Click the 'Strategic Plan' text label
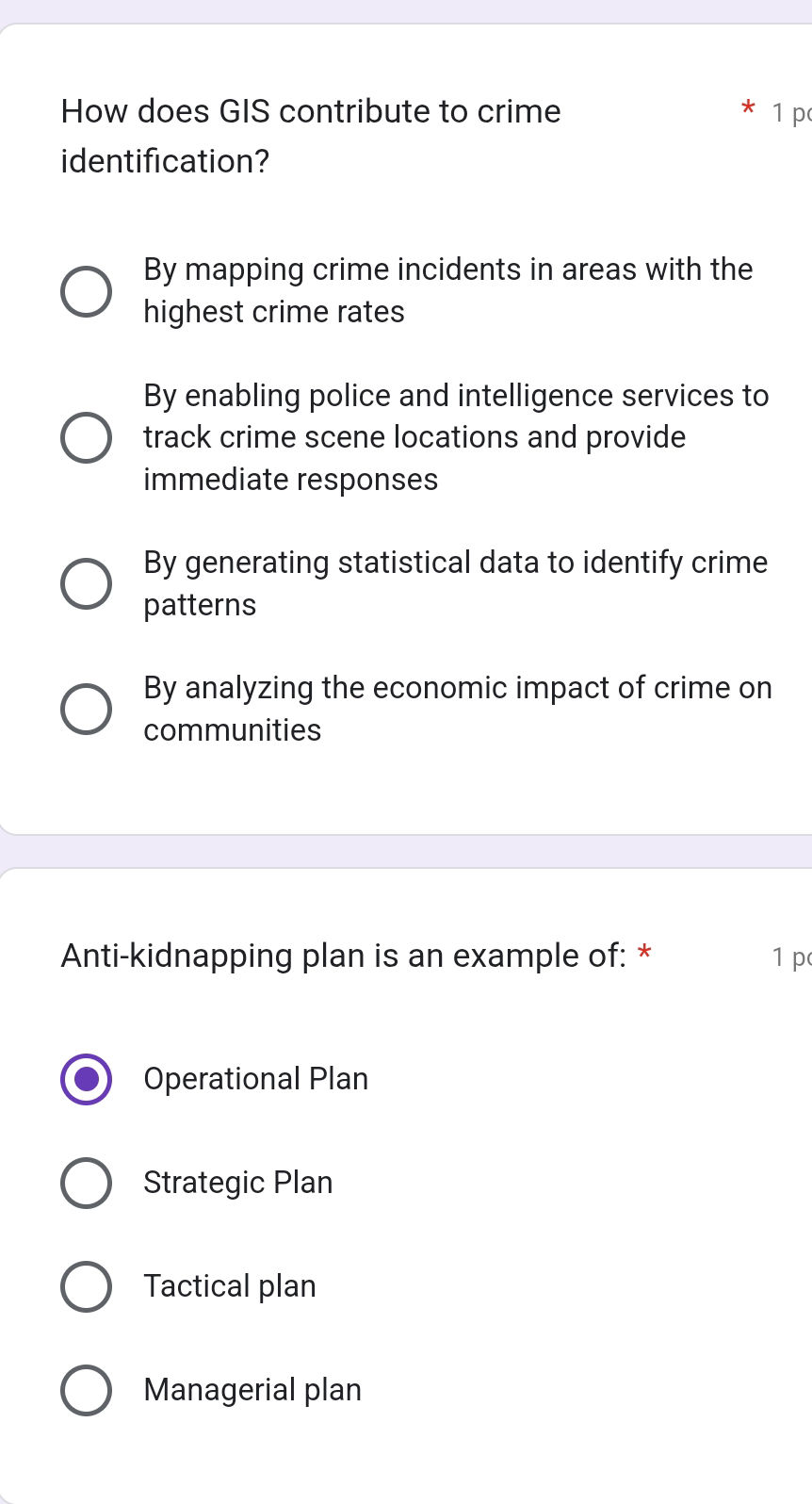 point(237,1183)
